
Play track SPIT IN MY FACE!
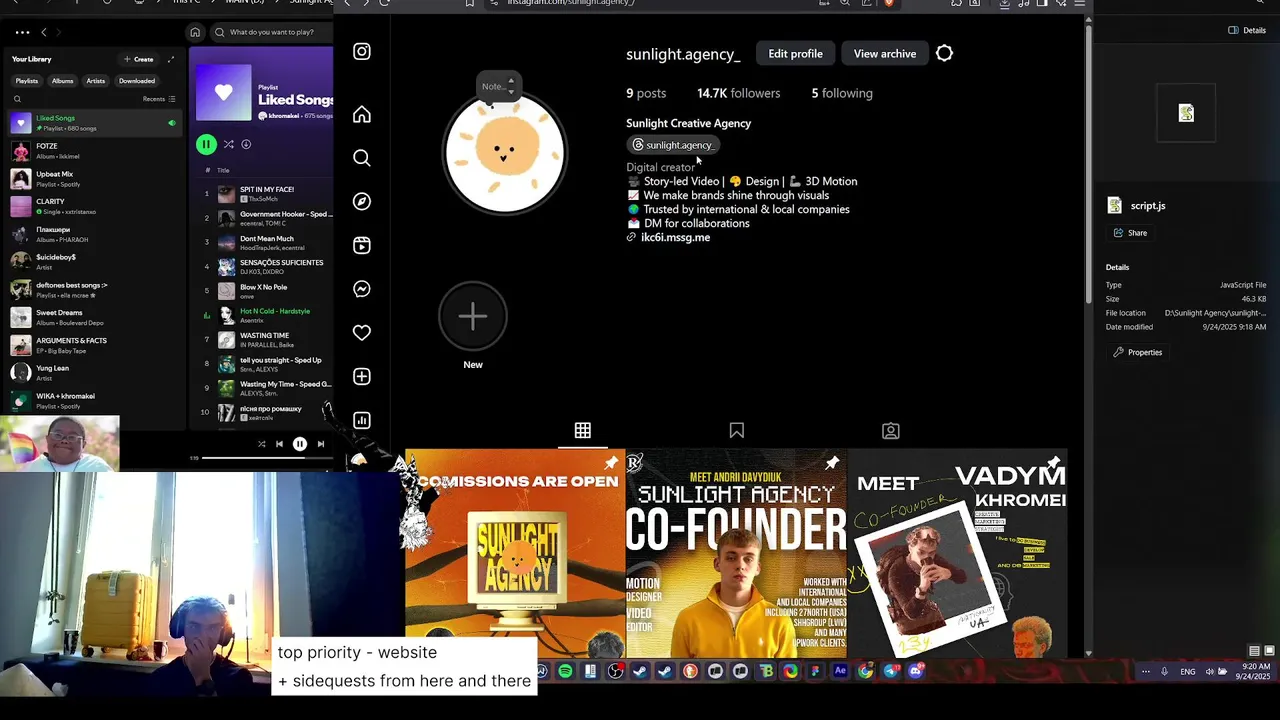click(x=265, y=194)
